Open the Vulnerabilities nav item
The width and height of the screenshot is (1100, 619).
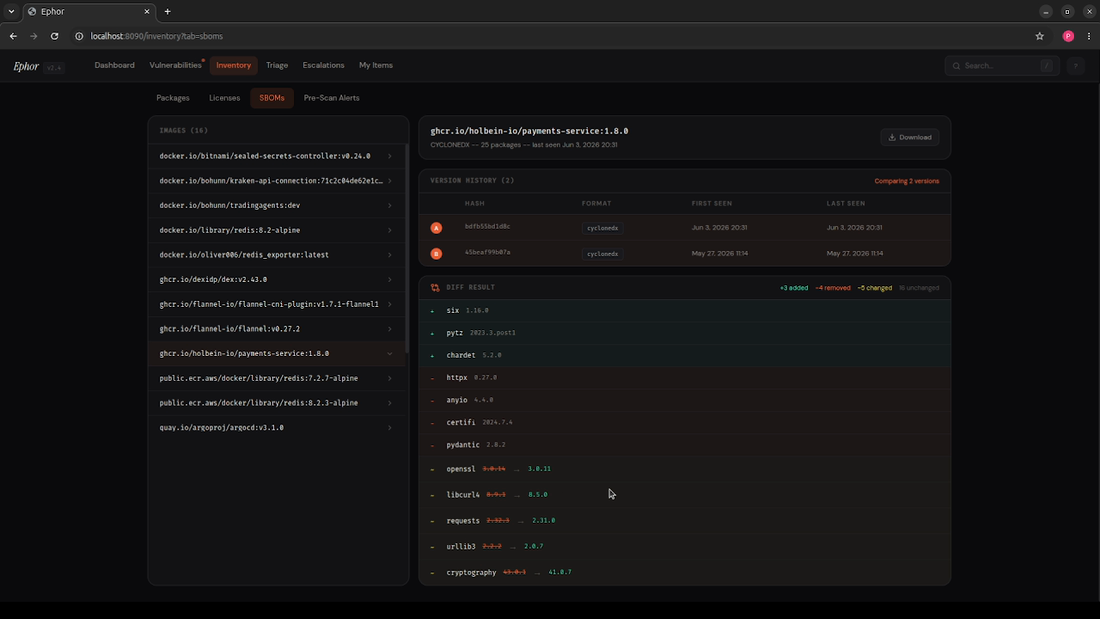tap(175, 65)
